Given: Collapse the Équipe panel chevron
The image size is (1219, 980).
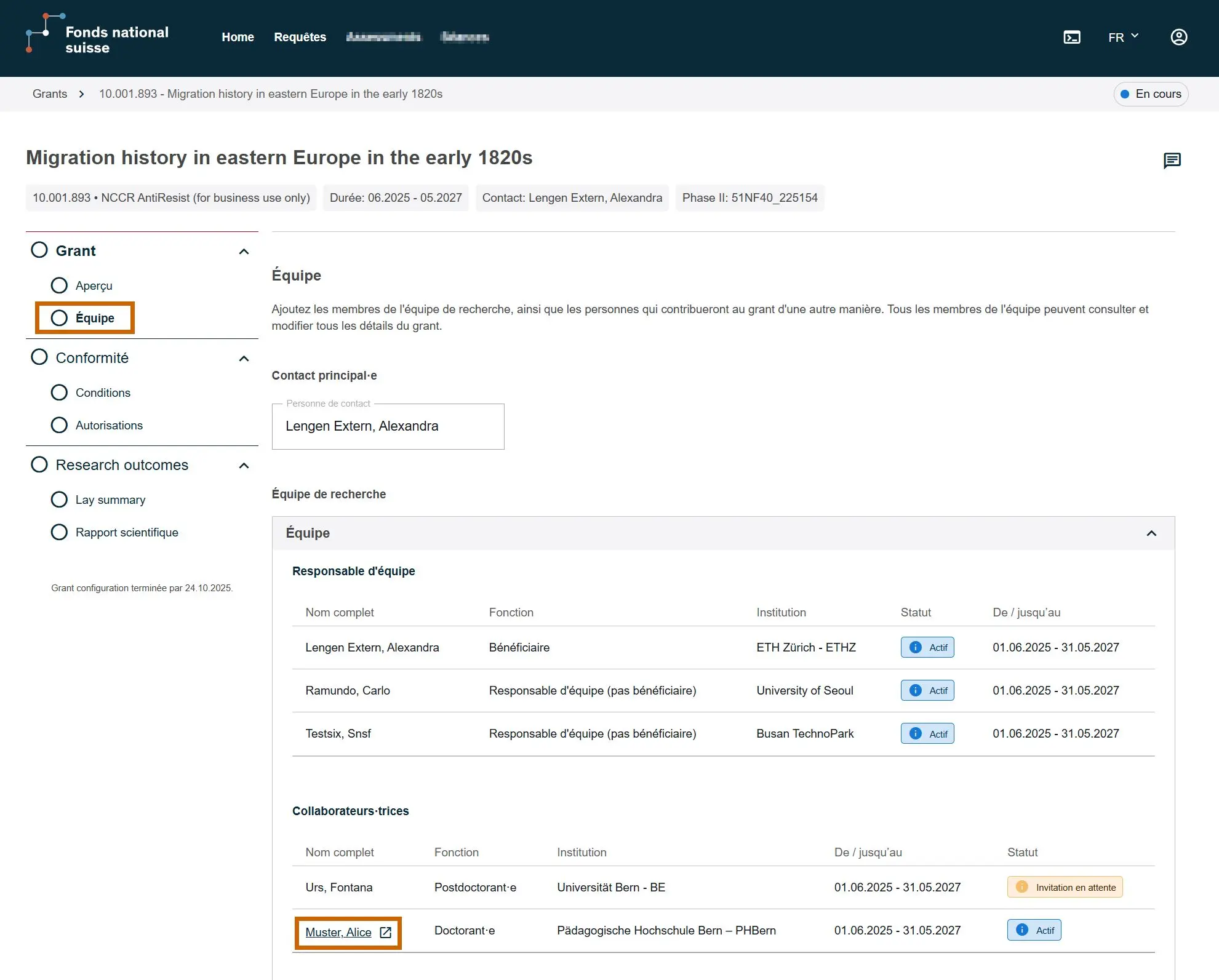Looking at the screenshot, I should click(1151, 533).
